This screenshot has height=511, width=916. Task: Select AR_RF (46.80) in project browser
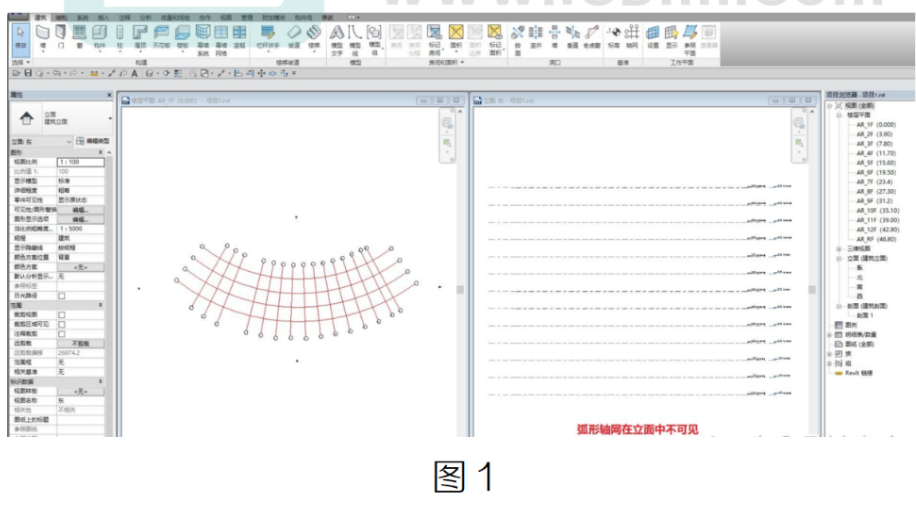(x=876, y=239)
